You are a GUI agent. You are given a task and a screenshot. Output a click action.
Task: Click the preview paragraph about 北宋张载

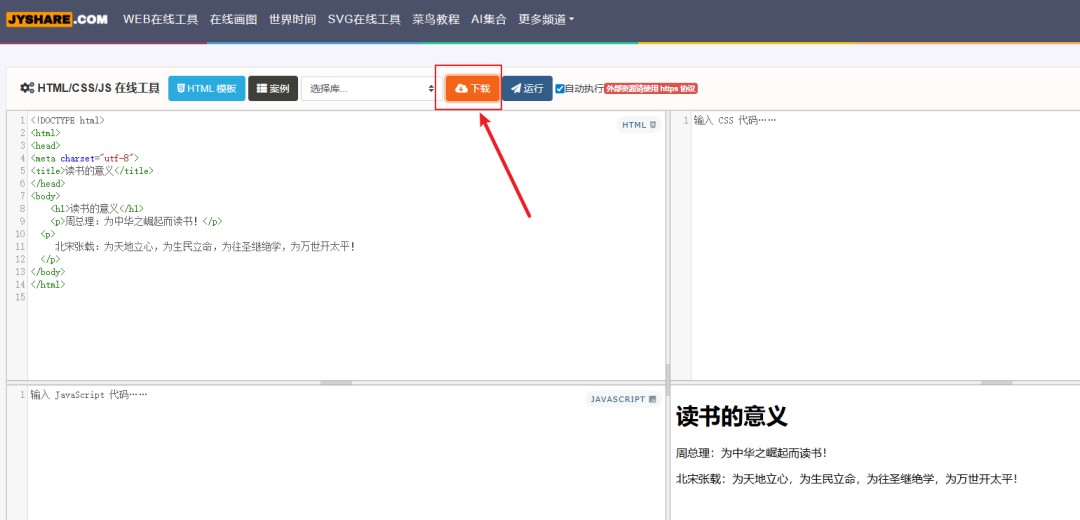point(847,479)
